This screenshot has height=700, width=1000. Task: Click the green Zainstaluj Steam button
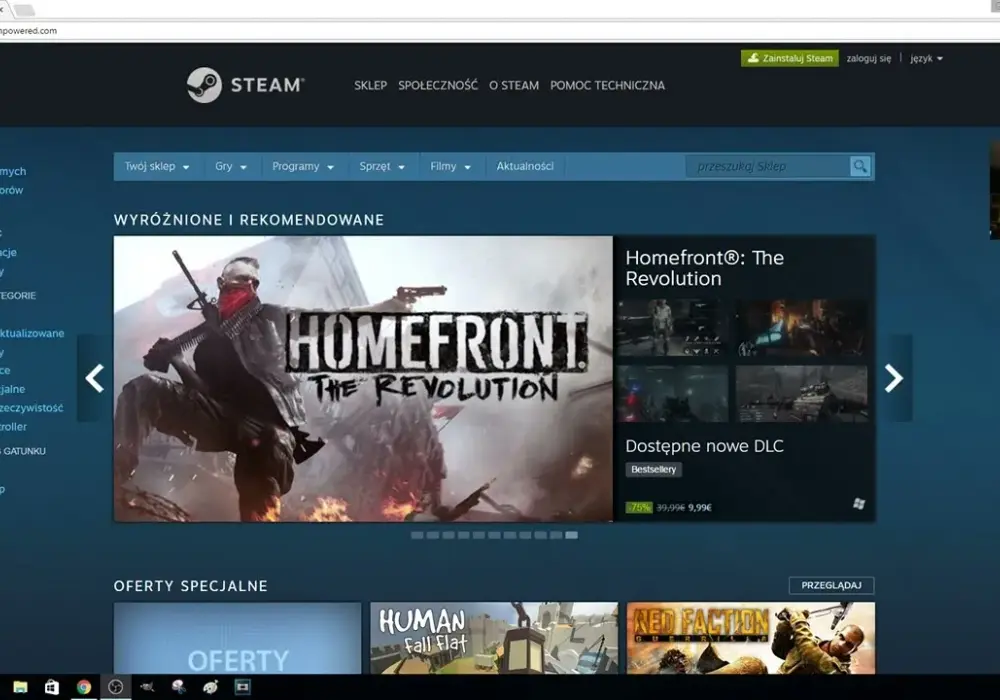coord(790,58)
